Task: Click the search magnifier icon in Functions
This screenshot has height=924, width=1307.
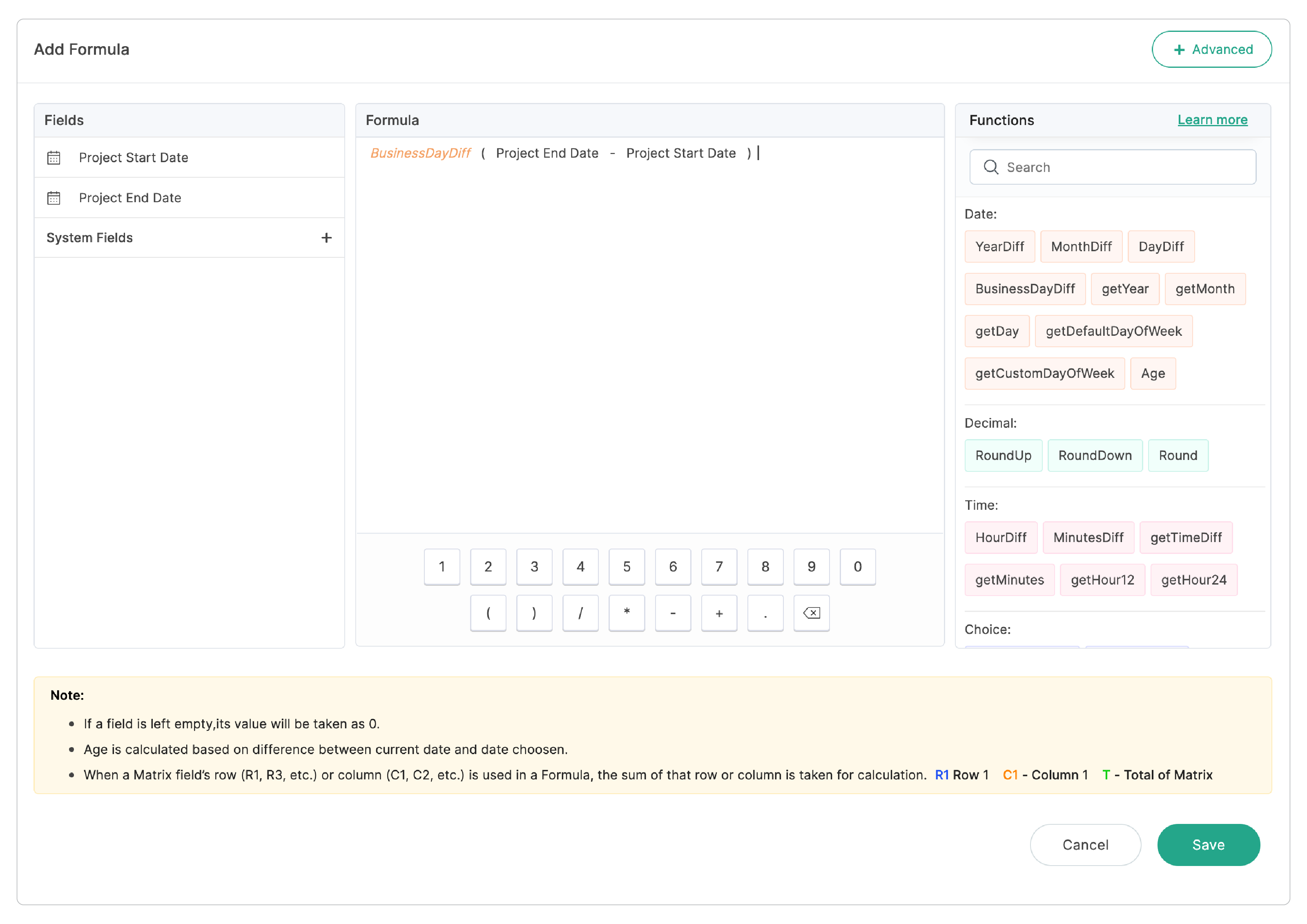Action: (x=990, y=167)
